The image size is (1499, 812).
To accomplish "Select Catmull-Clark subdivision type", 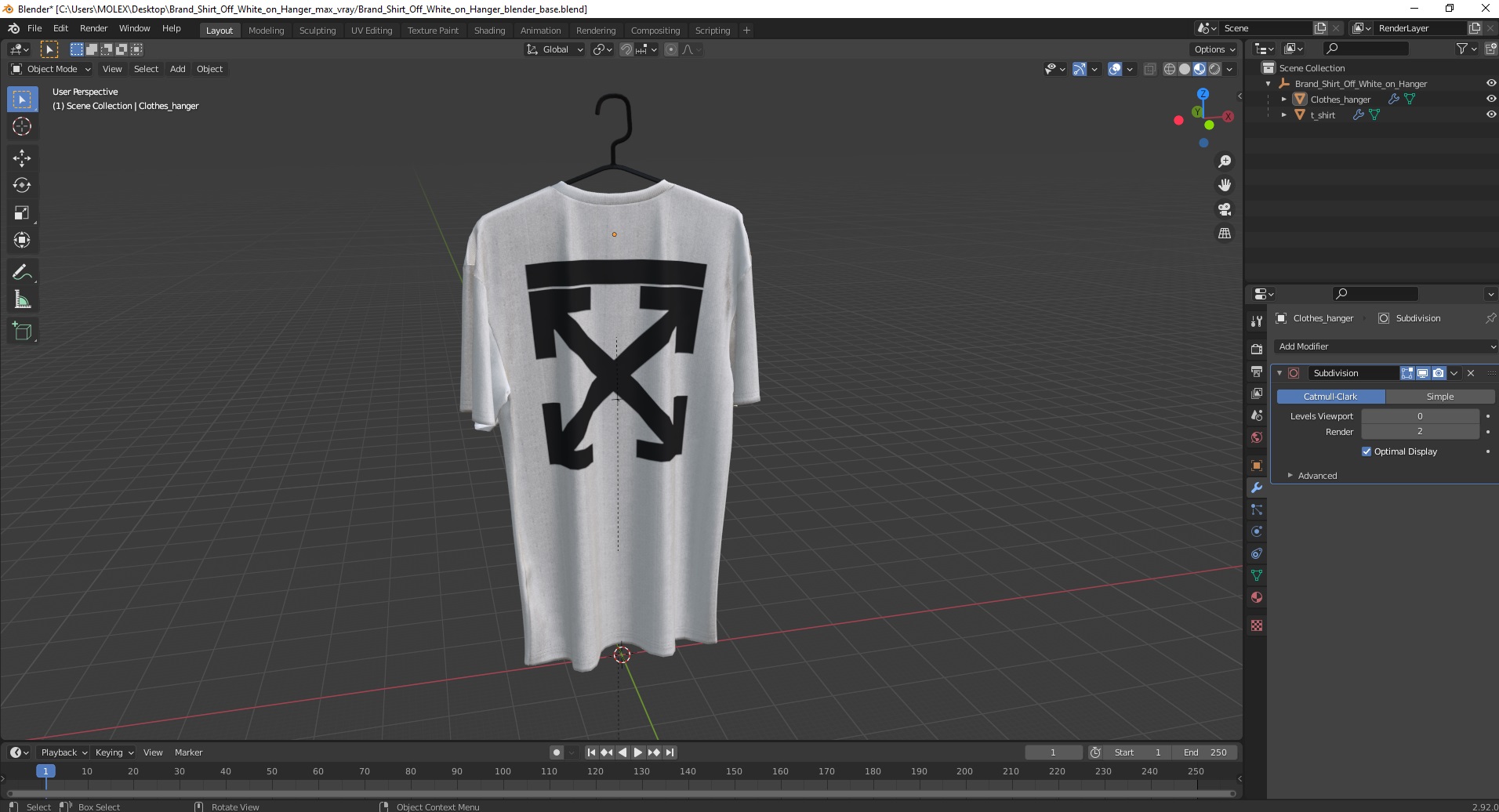I will tap(1330, 397).
